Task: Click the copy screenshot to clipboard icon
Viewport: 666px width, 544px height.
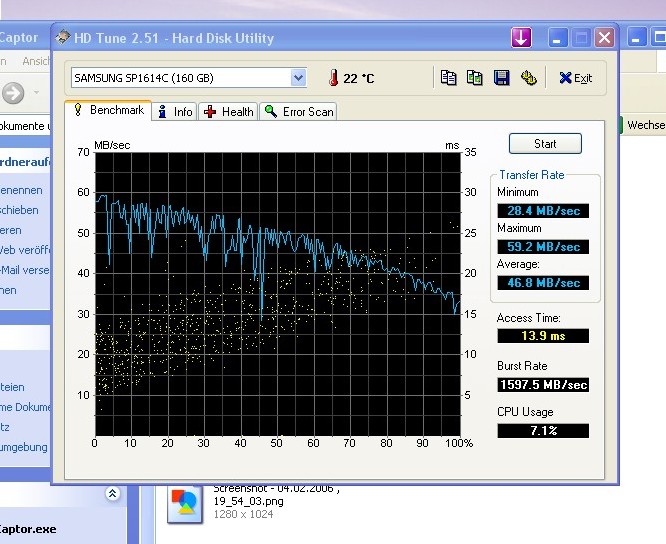Action: [x=474, y=78]
